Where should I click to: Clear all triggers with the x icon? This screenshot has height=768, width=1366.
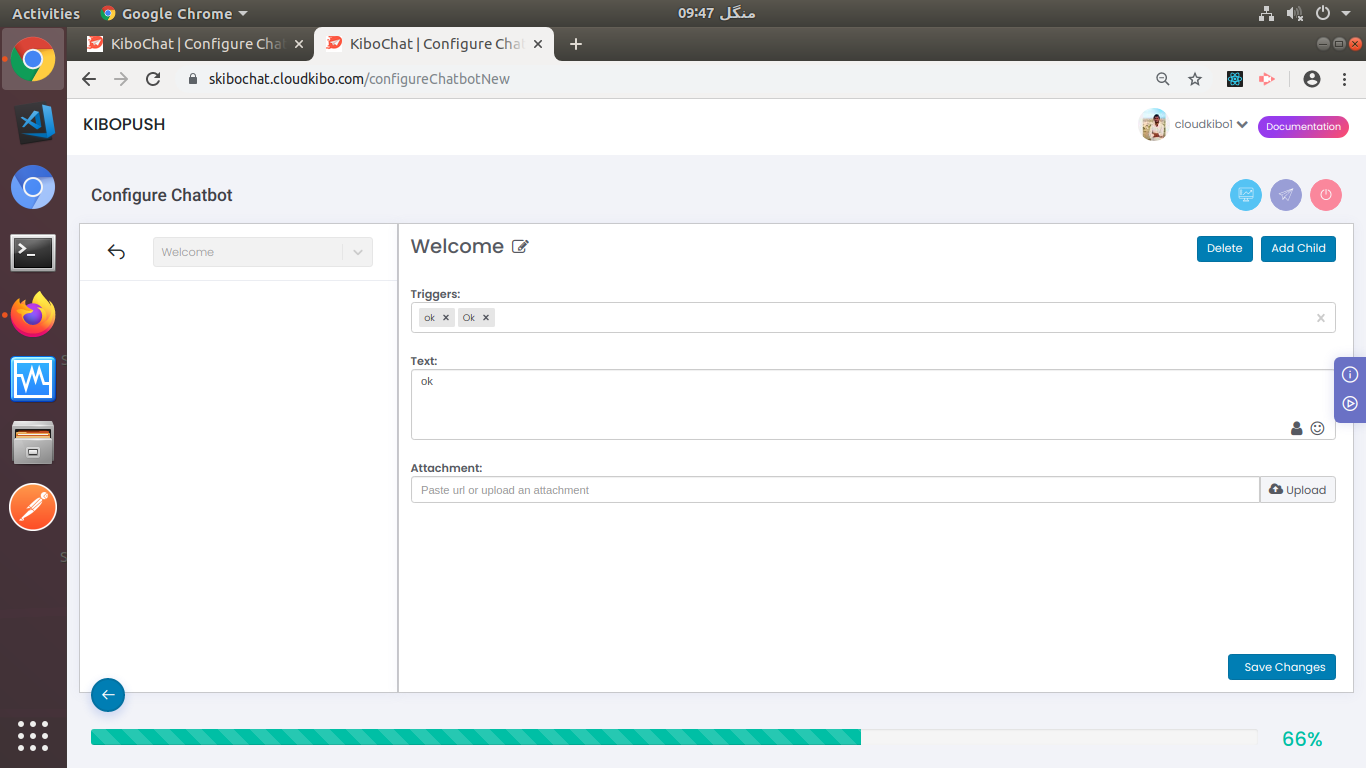click(x=1320, y=318)
